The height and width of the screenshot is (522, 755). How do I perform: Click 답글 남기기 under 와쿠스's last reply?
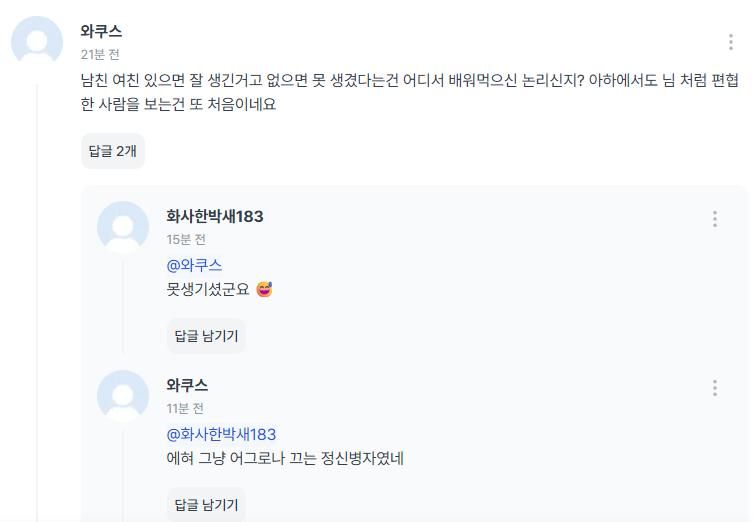(206, 505)
